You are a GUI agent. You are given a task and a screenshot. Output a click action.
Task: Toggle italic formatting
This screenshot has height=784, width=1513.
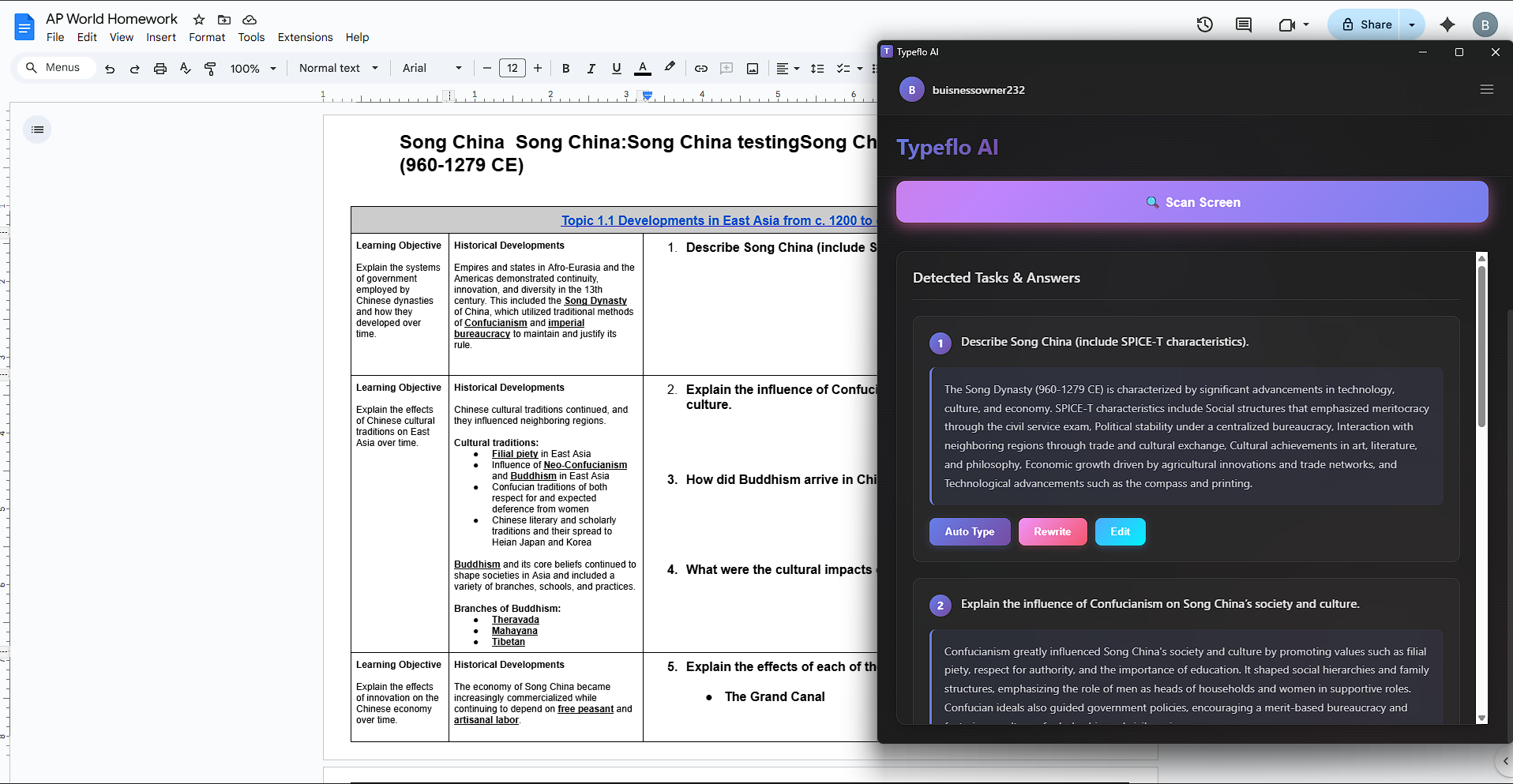pos(591,69)
